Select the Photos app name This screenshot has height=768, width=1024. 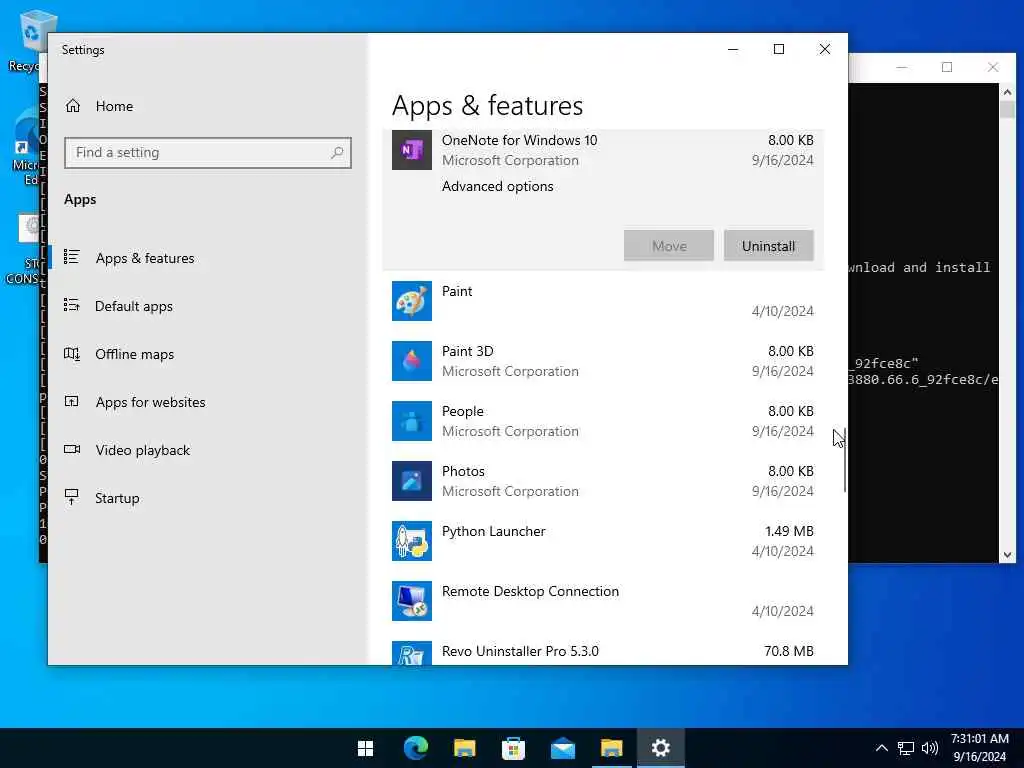point(463,471)
